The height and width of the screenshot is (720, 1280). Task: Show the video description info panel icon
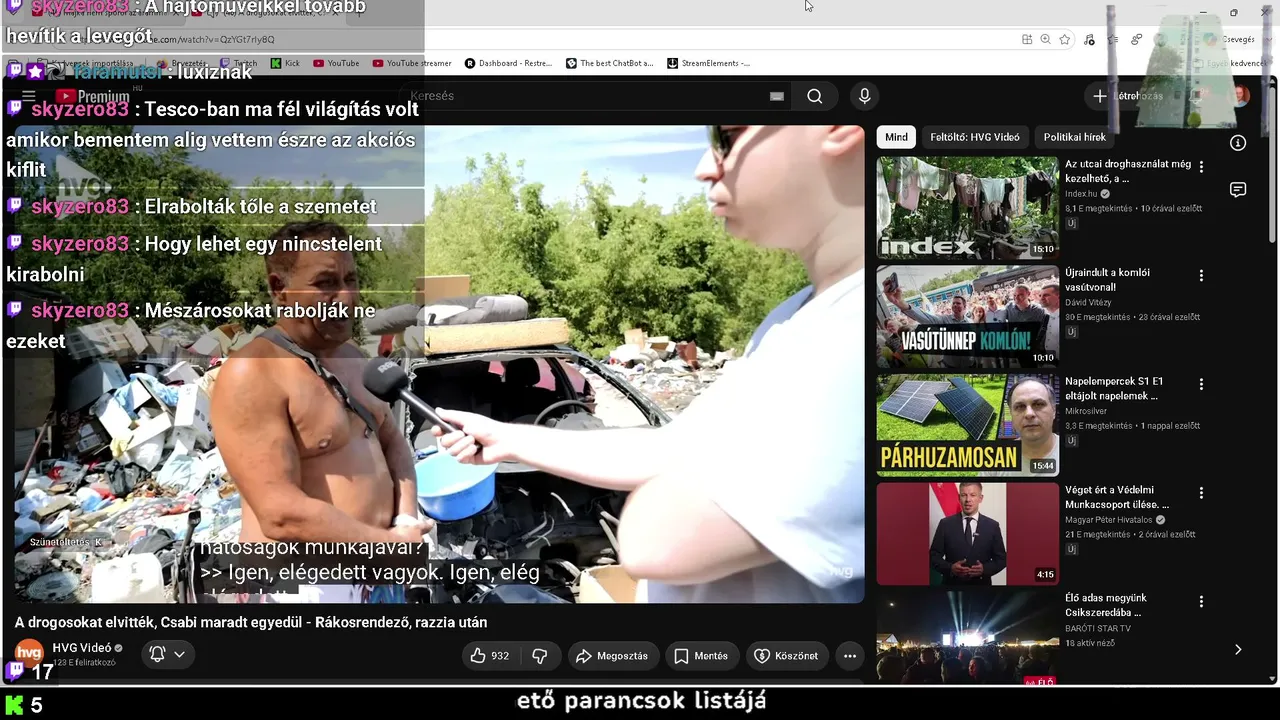pos(1238,143)
